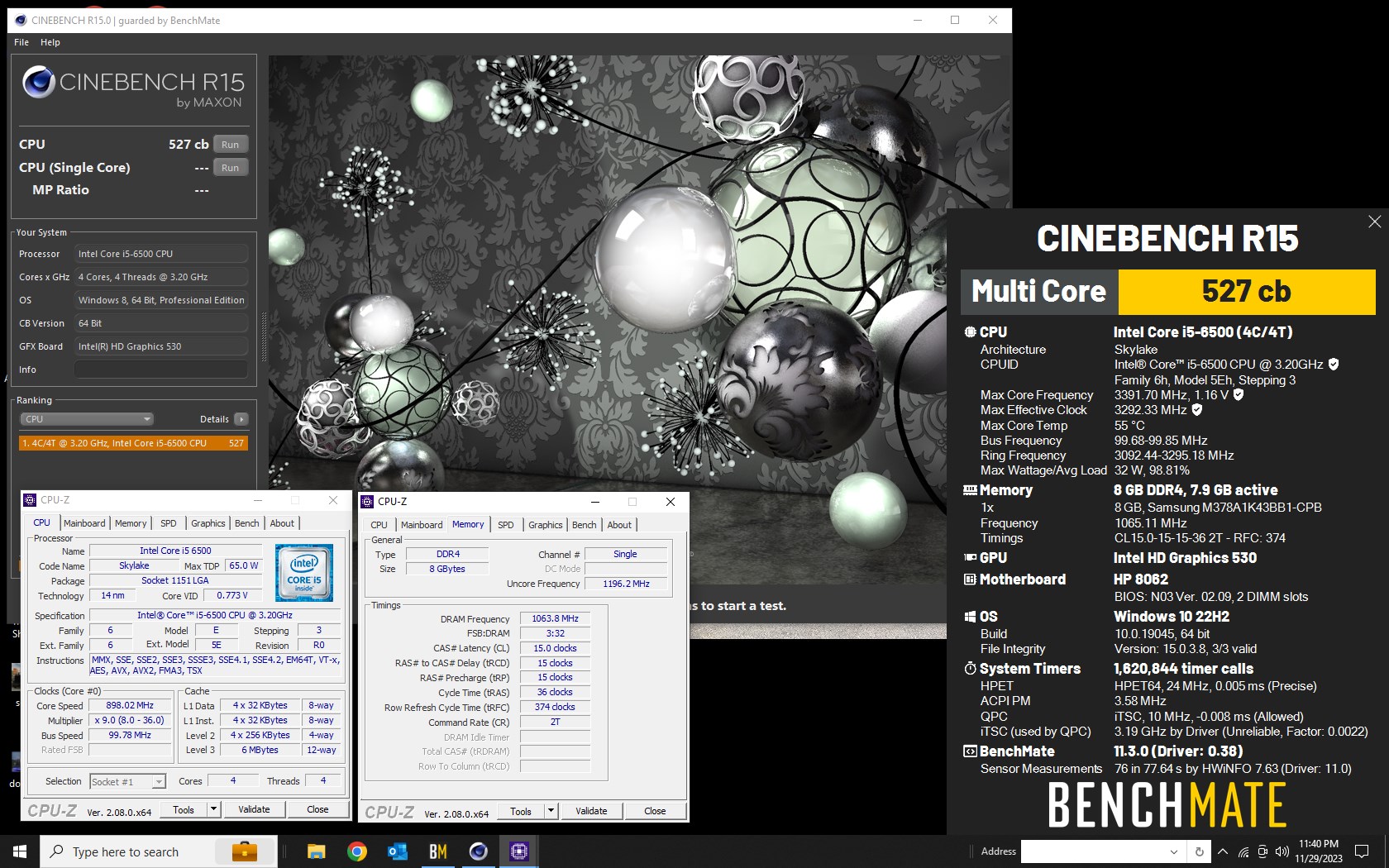Open the Windows Start menu

click(x=20, y=851)
